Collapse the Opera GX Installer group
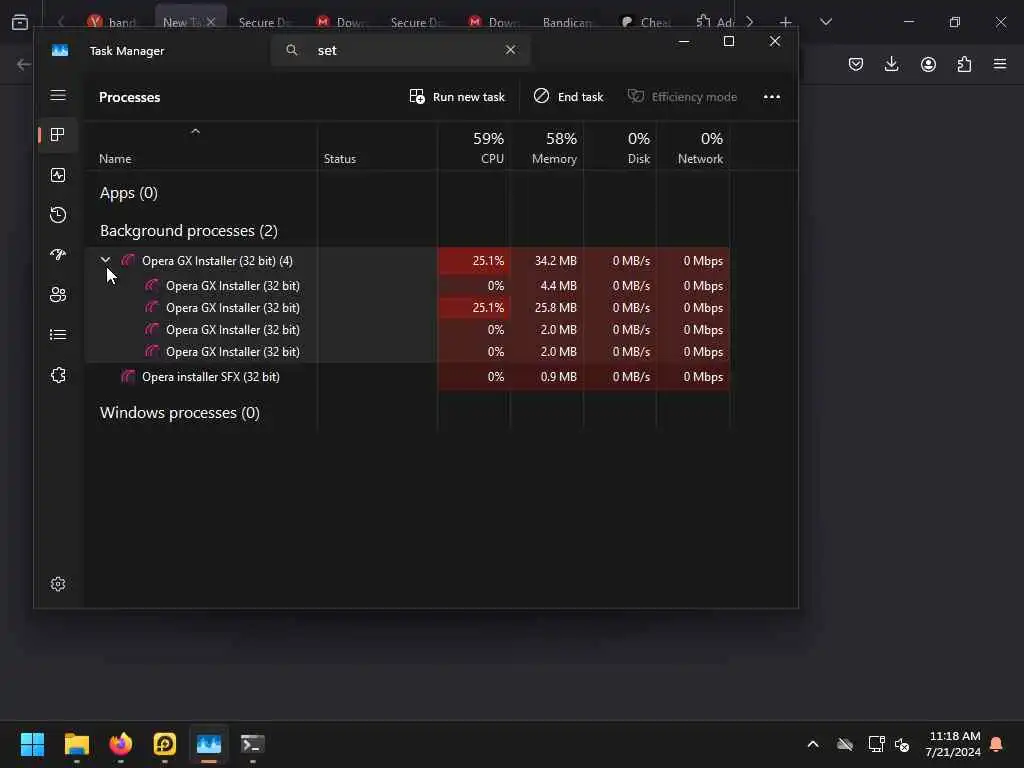 click(x=105, y=260)
